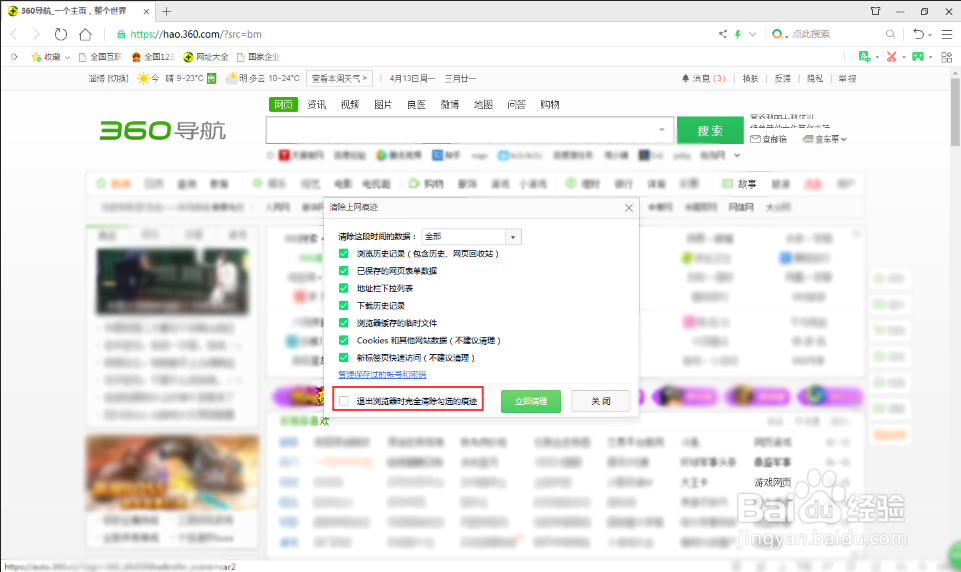This screenshot has width=961, height=572.
Task: Open the 网址大全 bookmark
Action: tap(206, 57)
